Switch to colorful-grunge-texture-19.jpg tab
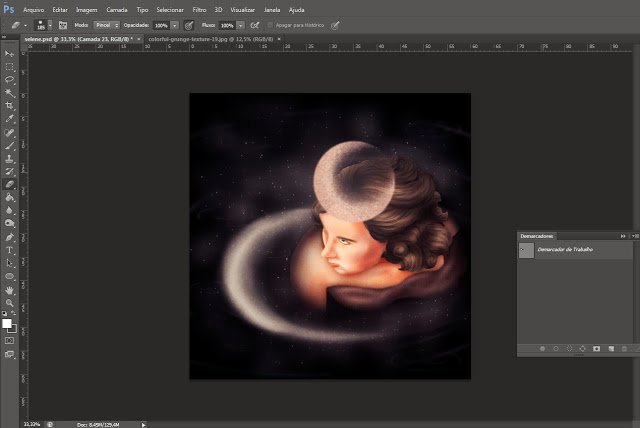This screenshot has width=640, height=428. 211,39
